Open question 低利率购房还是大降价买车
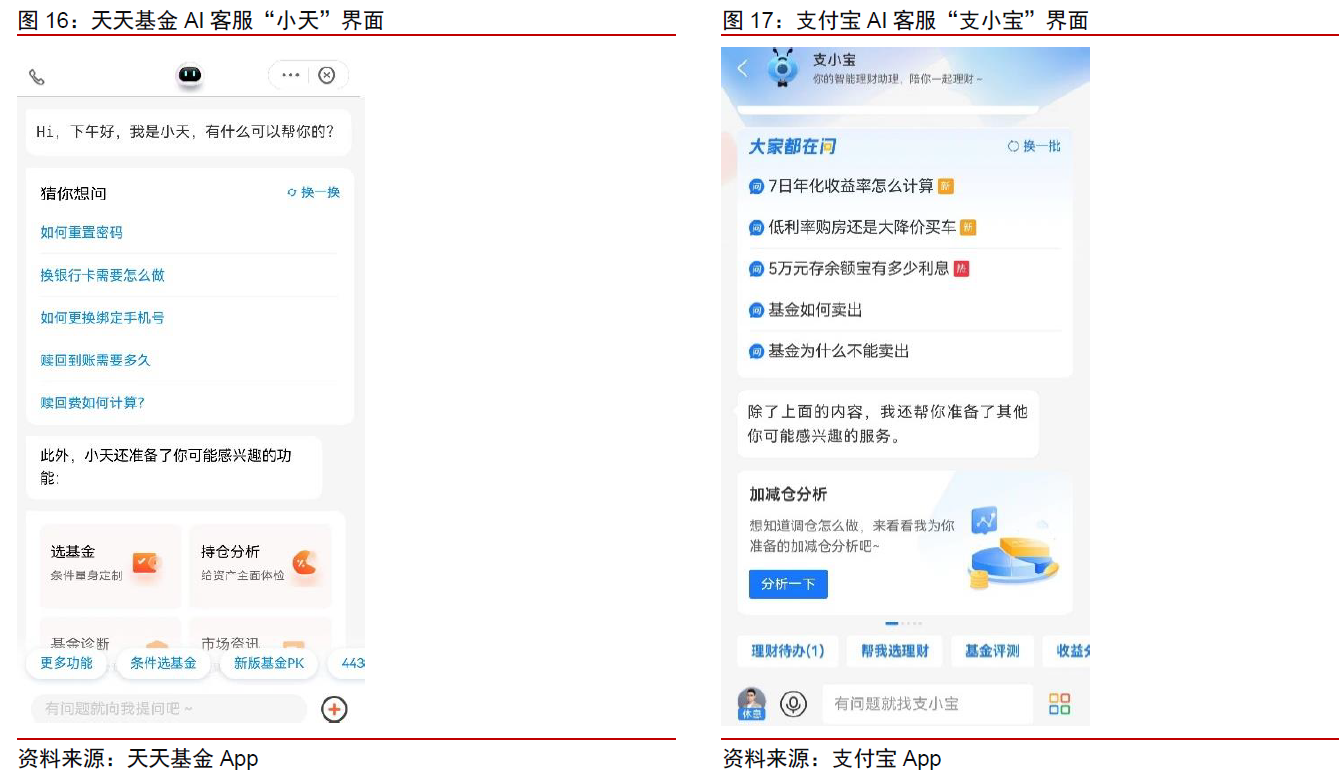This screenshot has height=776, width=1344. [862, 227]
